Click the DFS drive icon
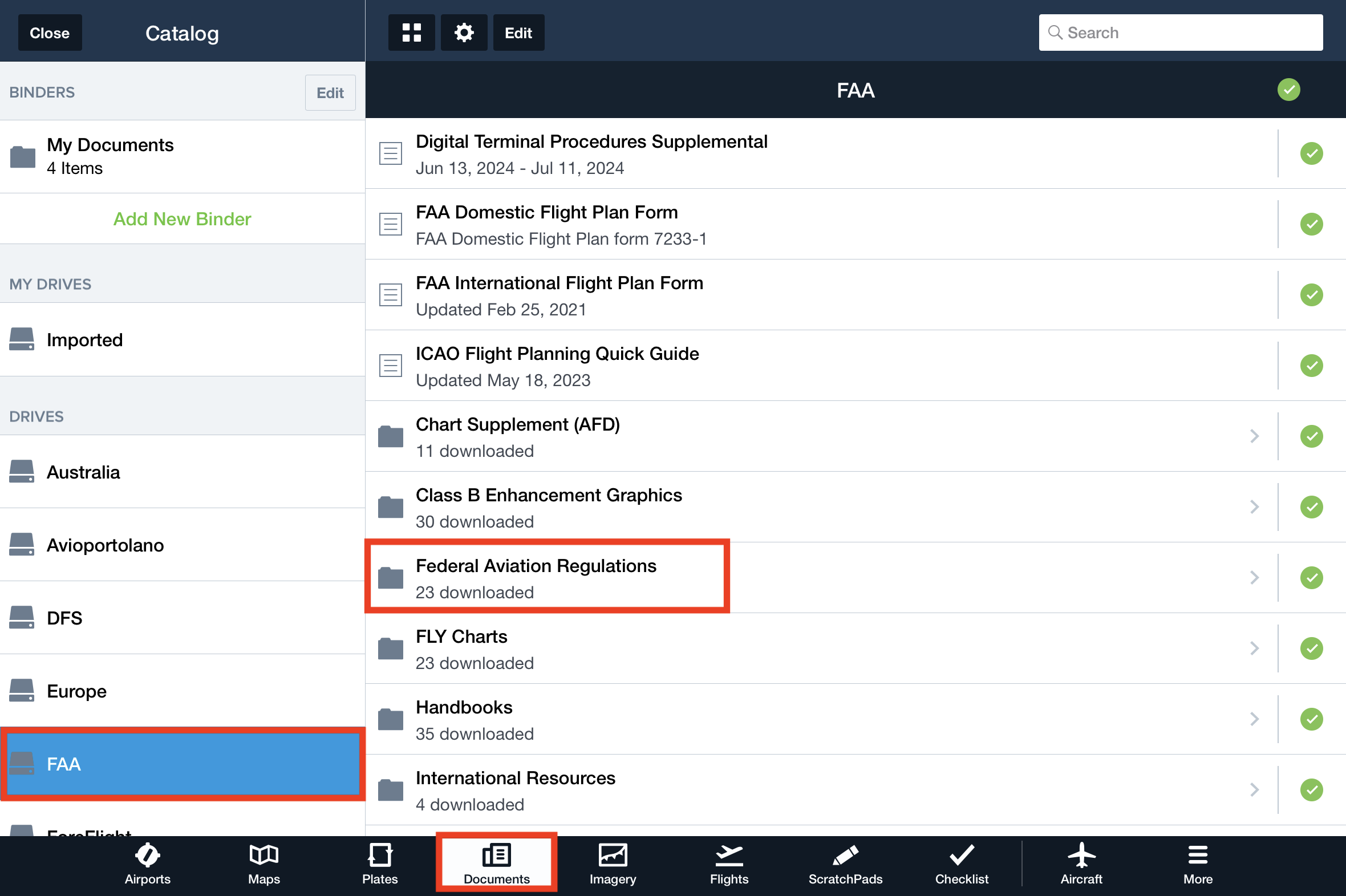Screen dimensions: 1346x896 coord(22,618)
